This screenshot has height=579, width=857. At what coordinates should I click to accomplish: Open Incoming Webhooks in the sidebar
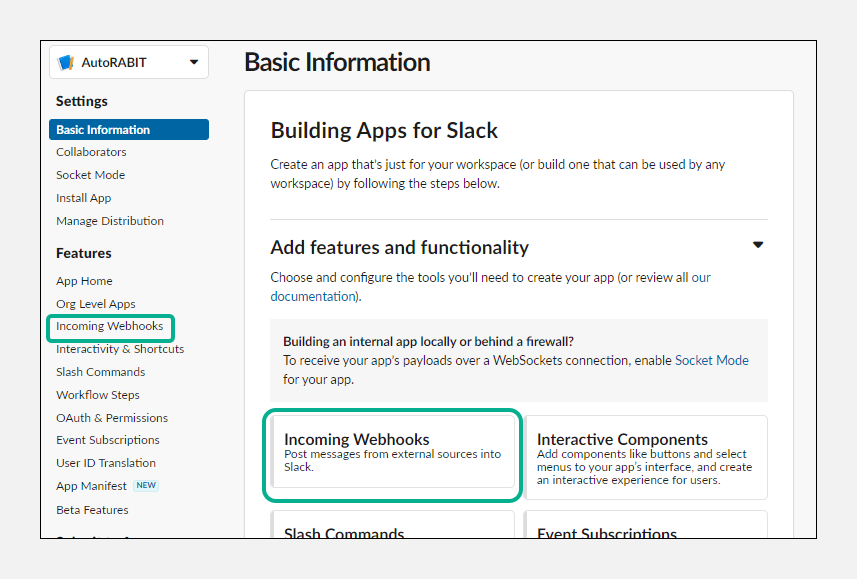(x=110, y=326)
